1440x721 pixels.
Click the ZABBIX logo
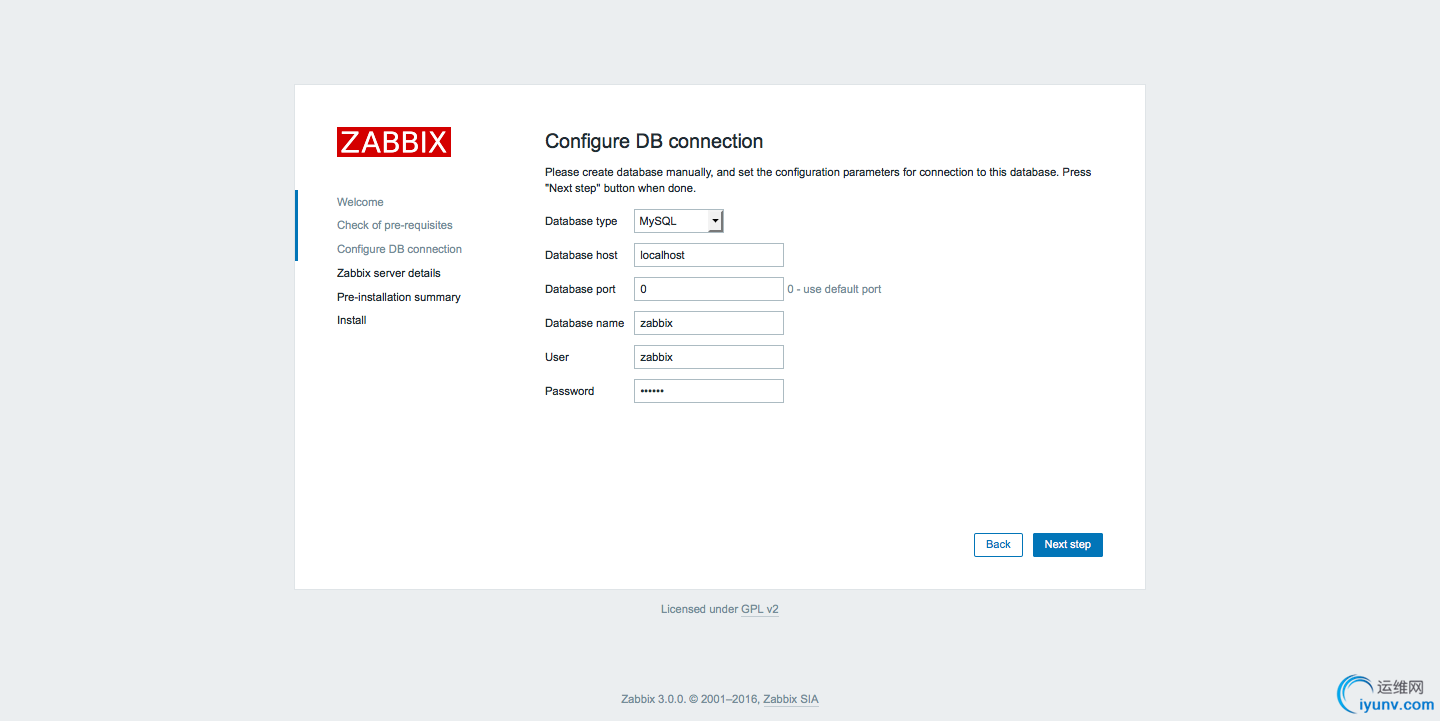click(x=394, y=142)
